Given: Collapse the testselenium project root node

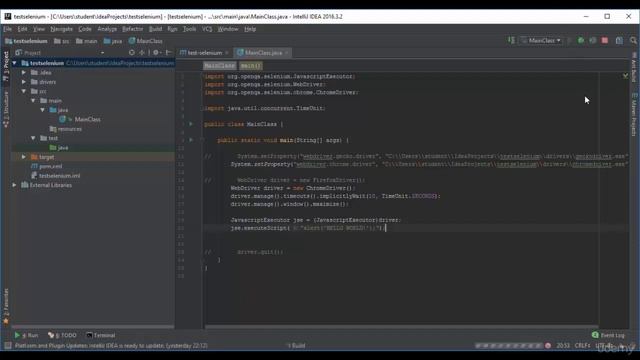Looking at the screenshot, I should point(15,63).
